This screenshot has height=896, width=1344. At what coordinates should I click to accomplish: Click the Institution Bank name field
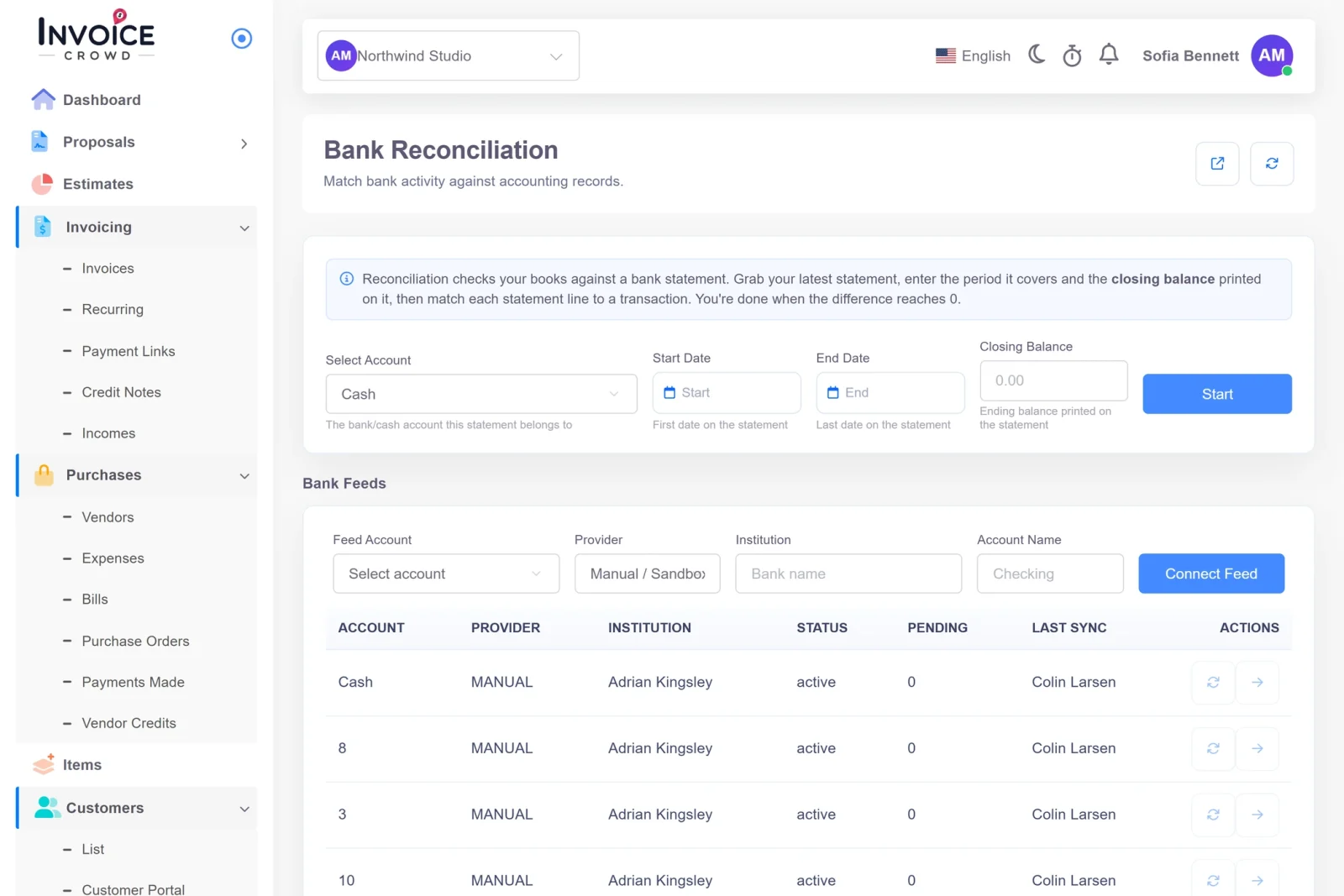(x=848, y=574)
